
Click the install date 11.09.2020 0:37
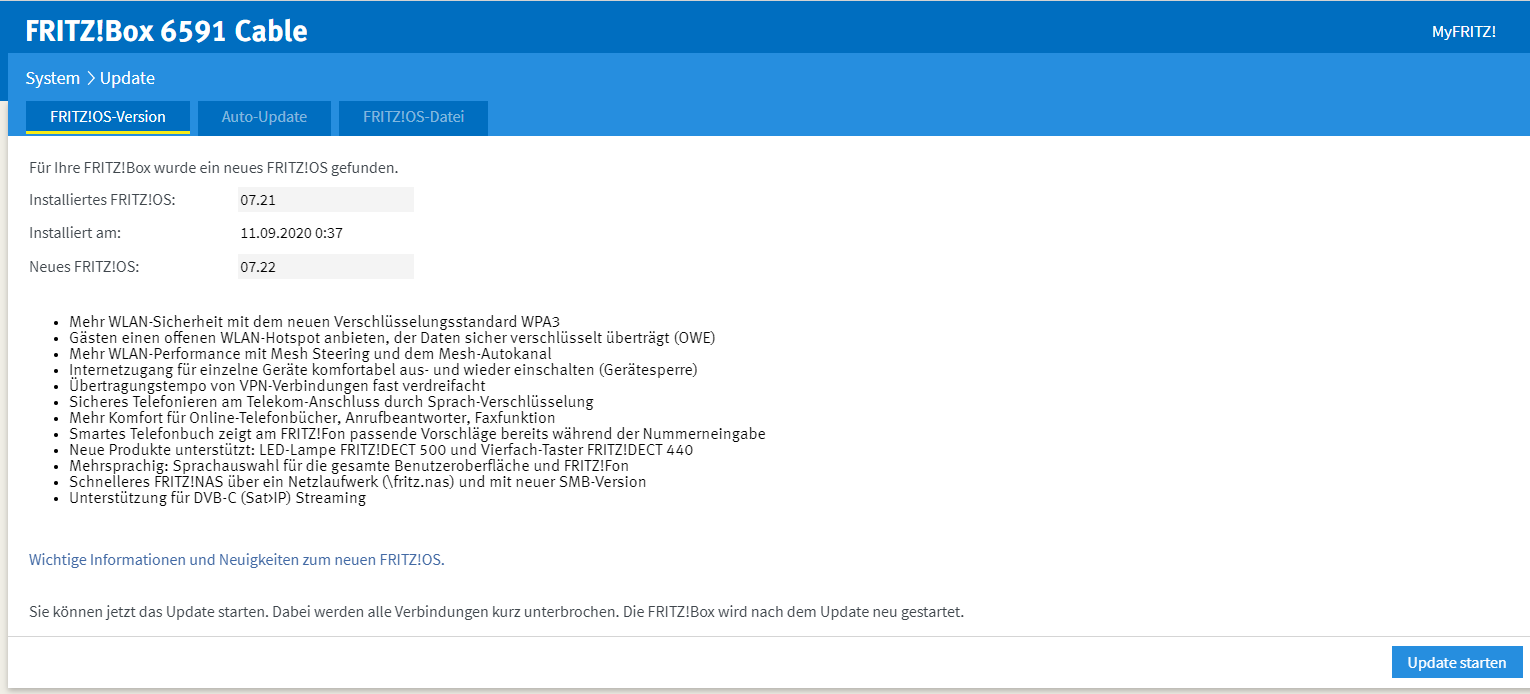point(292,233)
